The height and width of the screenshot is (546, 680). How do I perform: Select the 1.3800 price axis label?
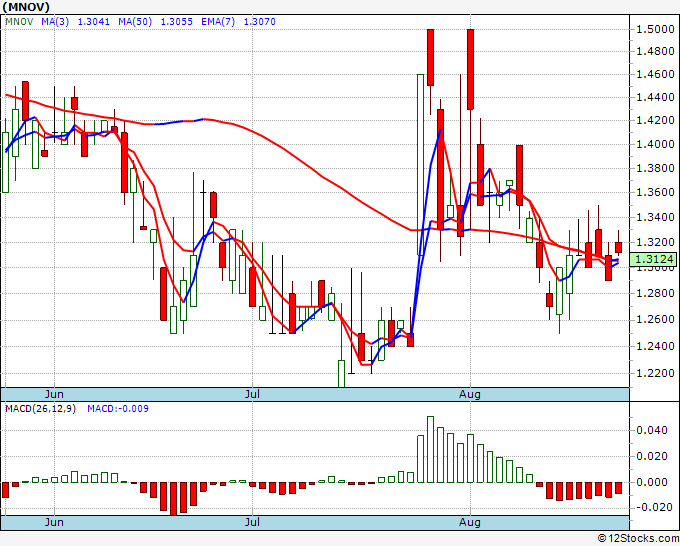point(655,168)
